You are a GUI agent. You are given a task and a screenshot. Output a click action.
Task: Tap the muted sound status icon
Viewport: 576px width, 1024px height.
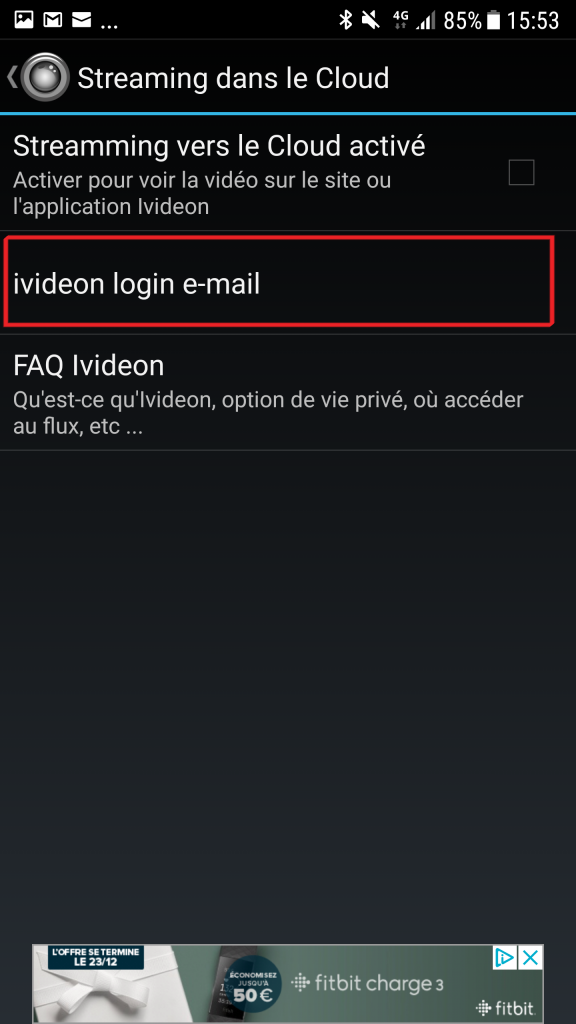tap(371, 20)
